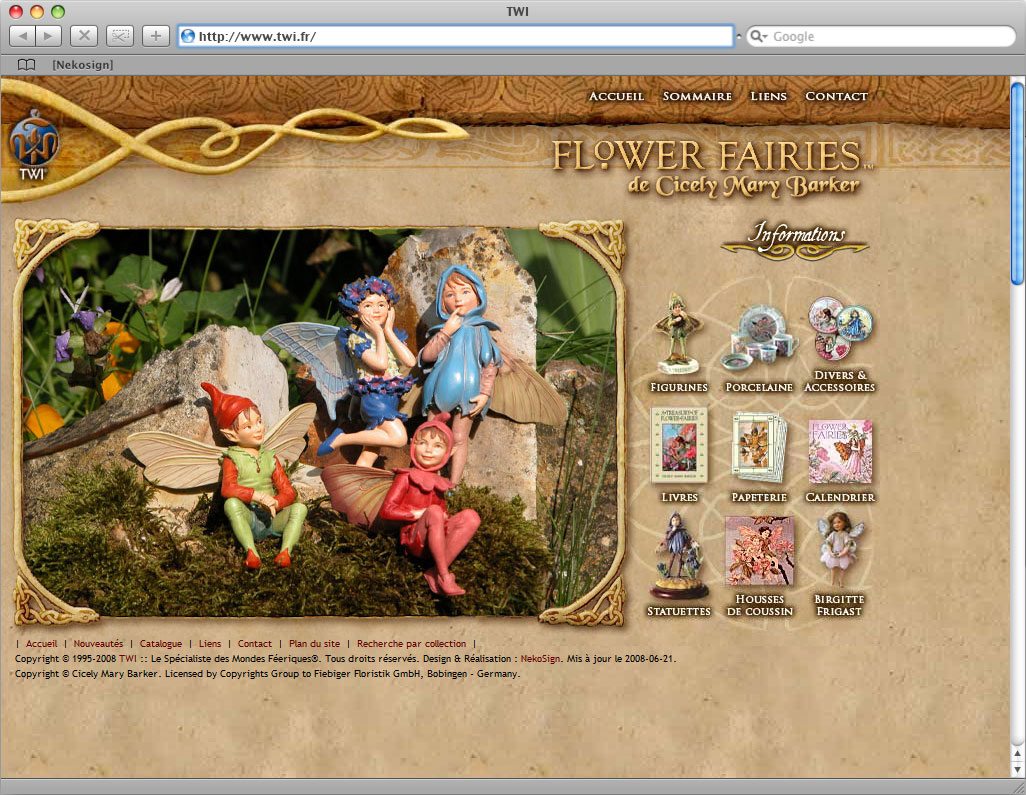Click the Livres text label
Image resolution: width=1026 pixels, height=795 pixels.
[x=679, y=497]
